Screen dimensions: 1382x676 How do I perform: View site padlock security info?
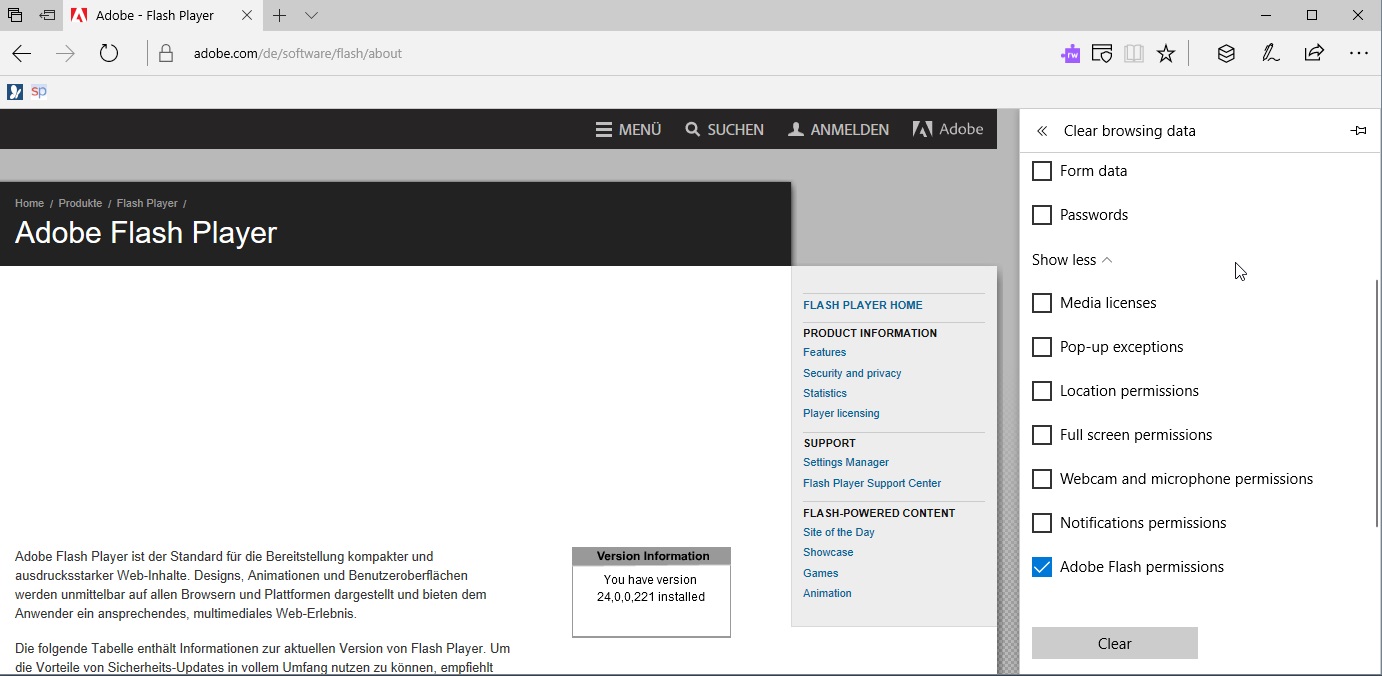[x=167, y=54]
